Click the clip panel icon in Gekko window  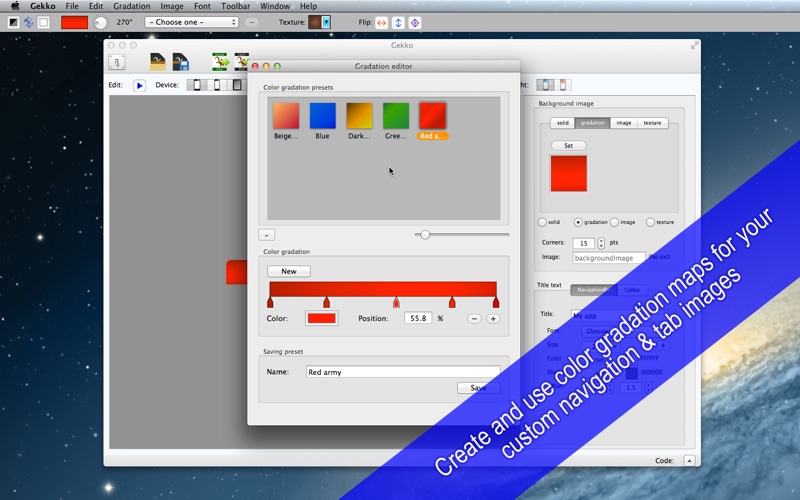(117, 62)
